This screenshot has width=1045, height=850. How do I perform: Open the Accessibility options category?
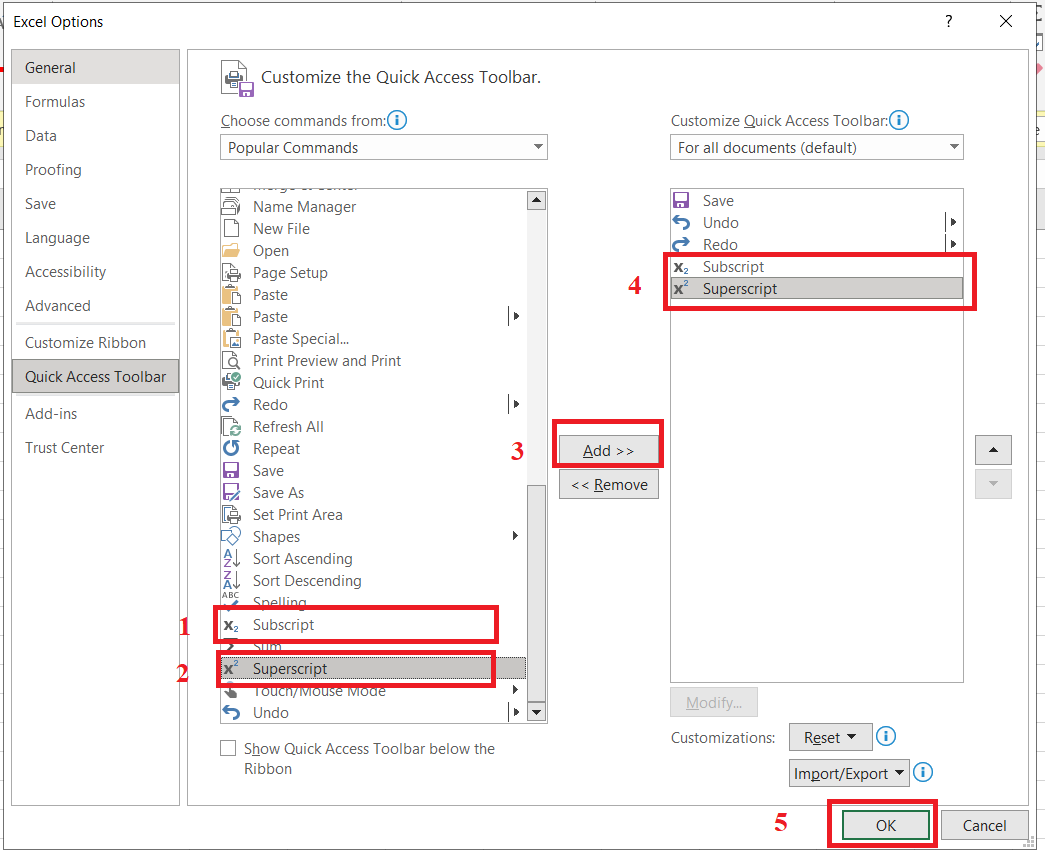95,271
